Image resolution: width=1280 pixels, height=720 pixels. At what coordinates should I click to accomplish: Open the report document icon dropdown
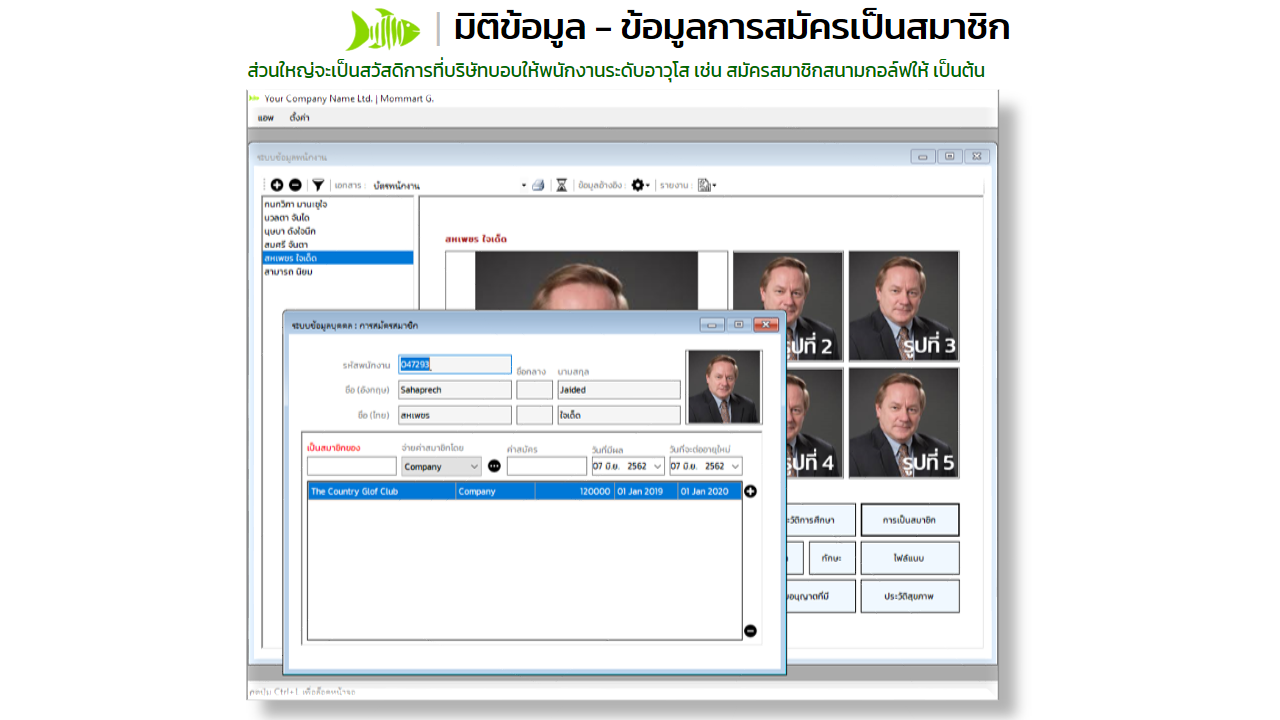706,185
